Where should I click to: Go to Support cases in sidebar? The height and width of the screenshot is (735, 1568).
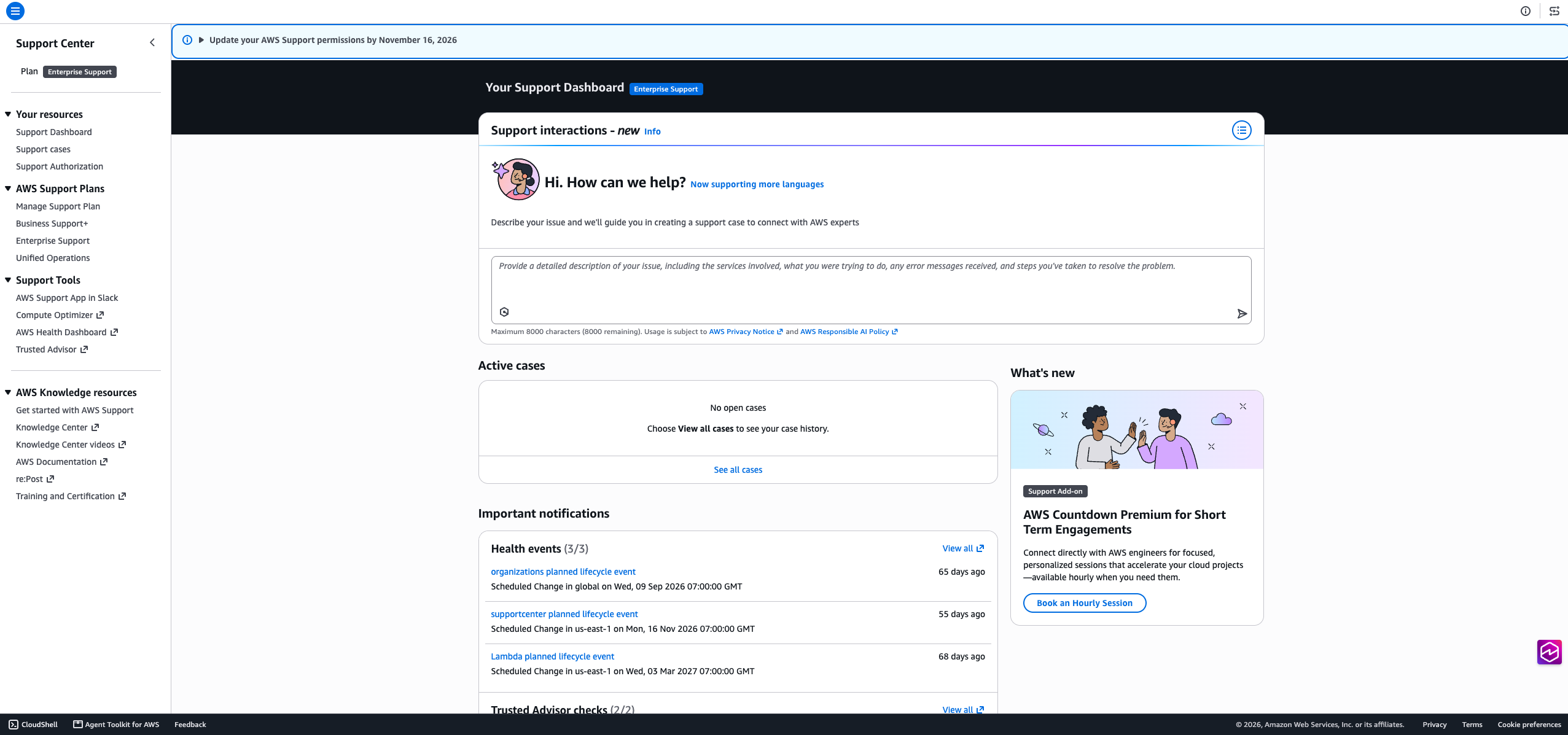[x=43, y=149]
